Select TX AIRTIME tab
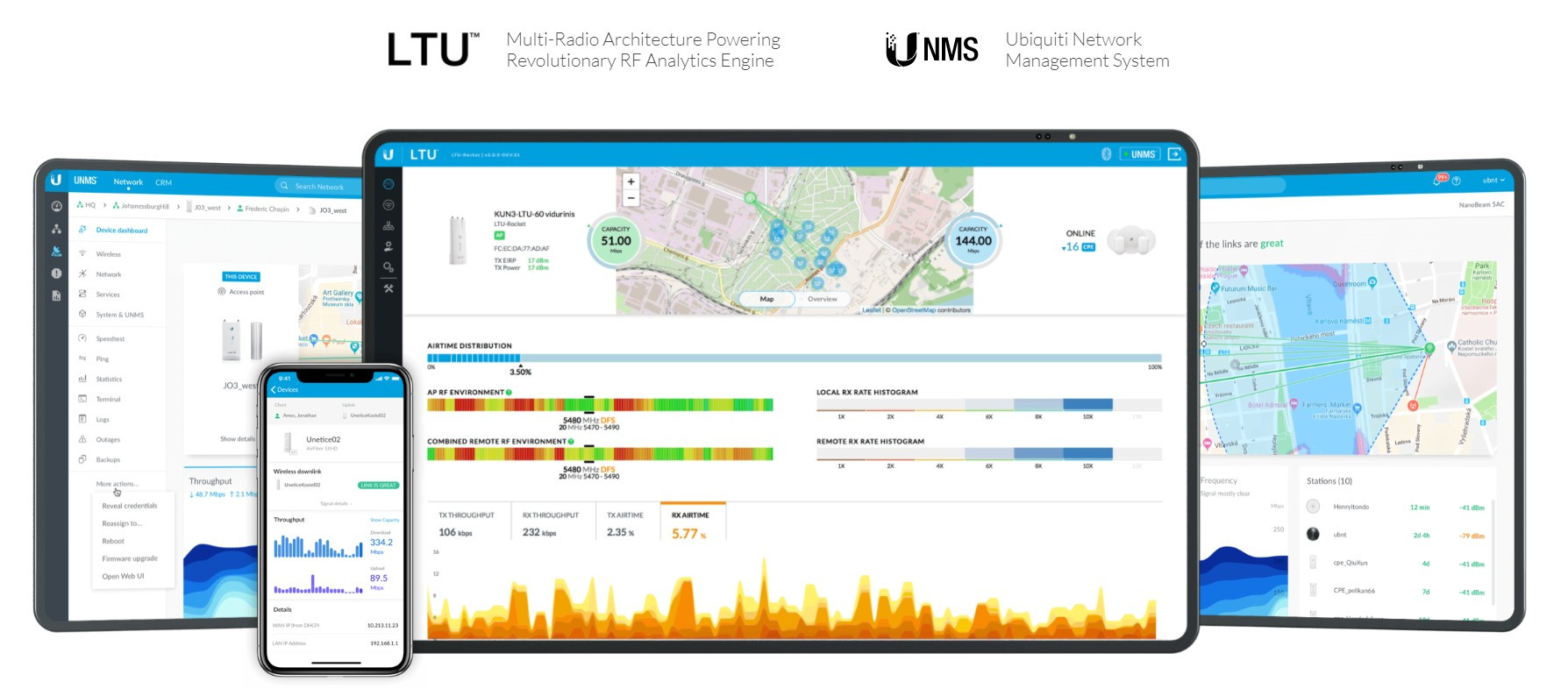The width and height of the screenshot is (1568, 696). click(627, 523)
